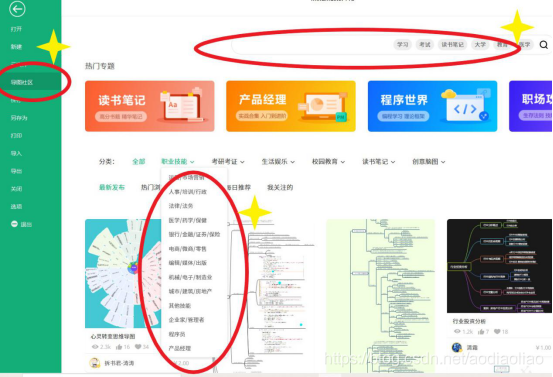Click eye views icon on 心灵转意思维导图 card
The height and width of the screenshot is (377, 553).
pyautogui.click(x=95, y=347)
